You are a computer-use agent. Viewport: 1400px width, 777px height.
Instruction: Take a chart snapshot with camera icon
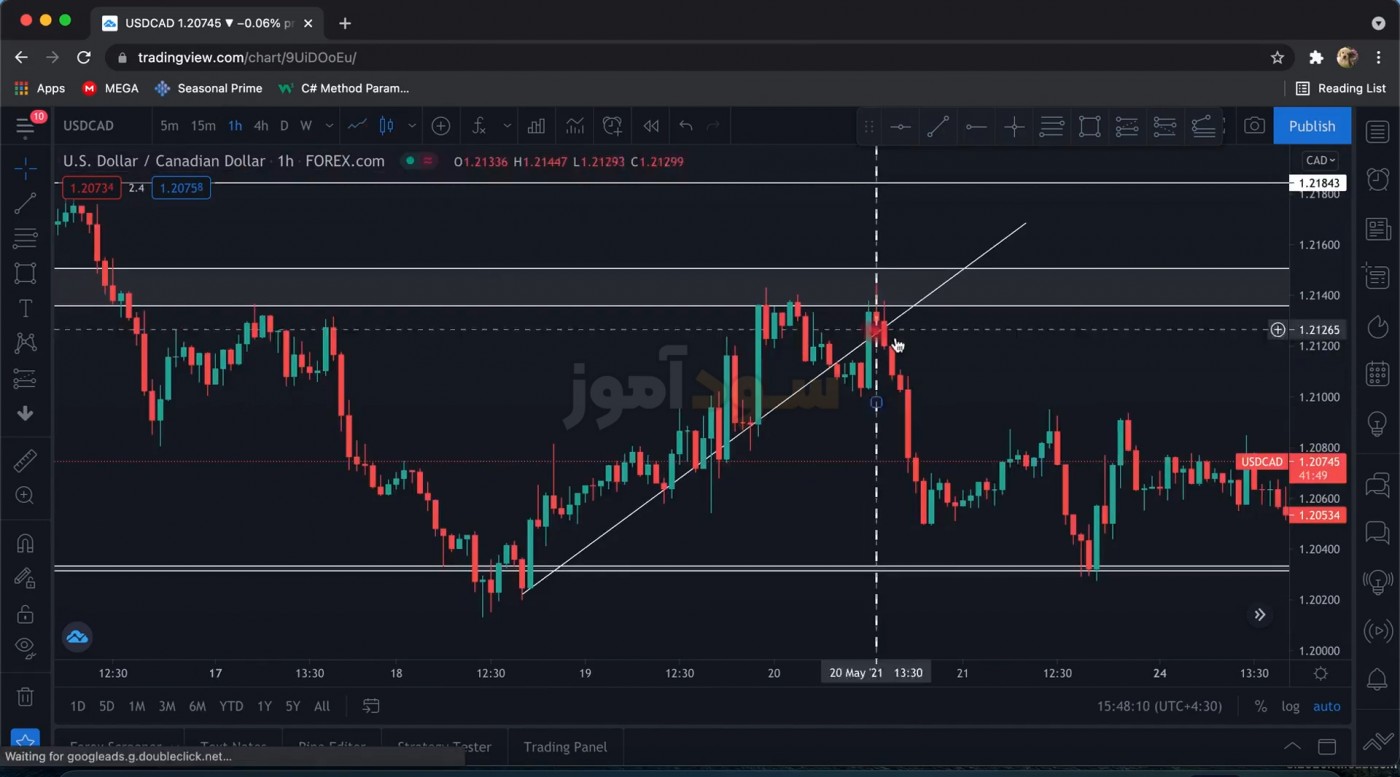[x=1254, y=125]
